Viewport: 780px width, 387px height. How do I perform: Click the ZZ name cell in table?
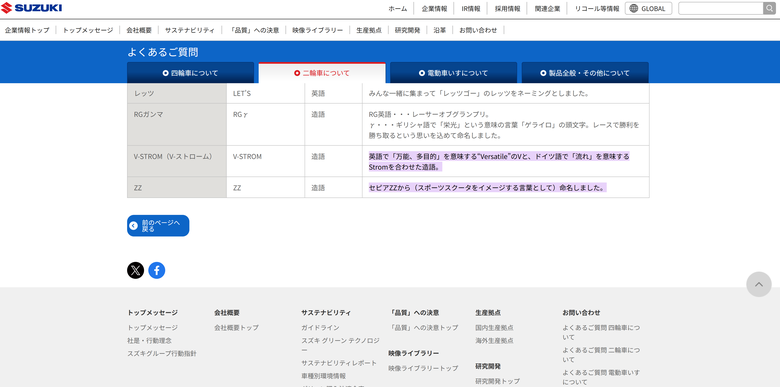click(177, 187)
